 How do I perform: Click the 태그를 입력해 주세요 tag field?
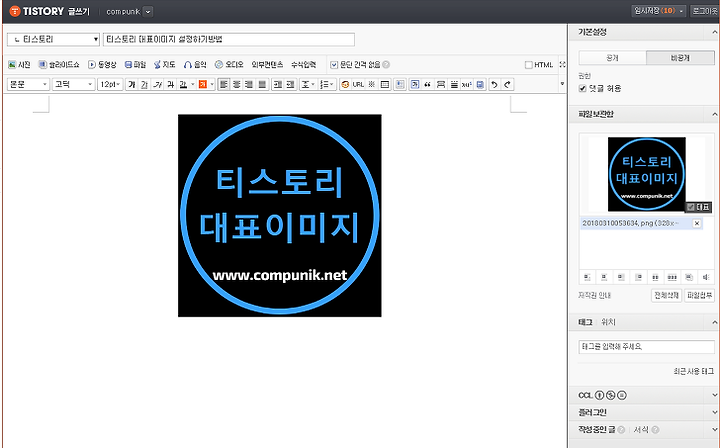coord(647,347)
